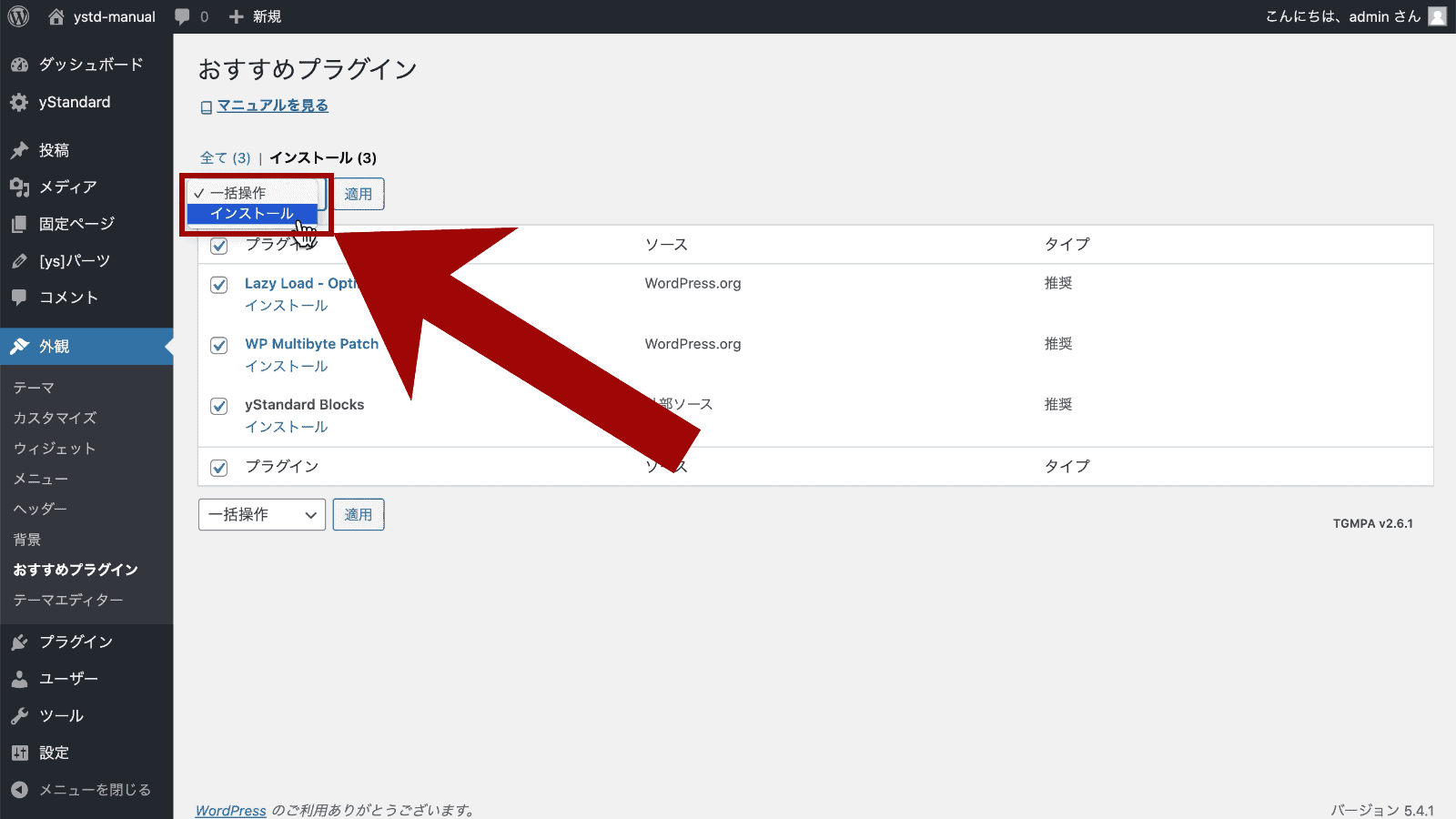1456x819 pixels.
Task: Open the ウィジェット submenu item
Action: point(55,449)
